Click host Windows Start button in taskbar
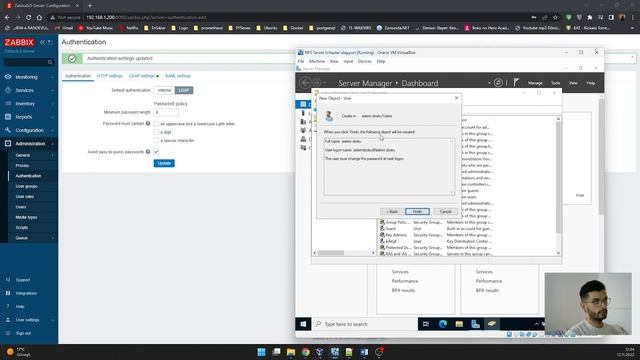 [261, 352]
